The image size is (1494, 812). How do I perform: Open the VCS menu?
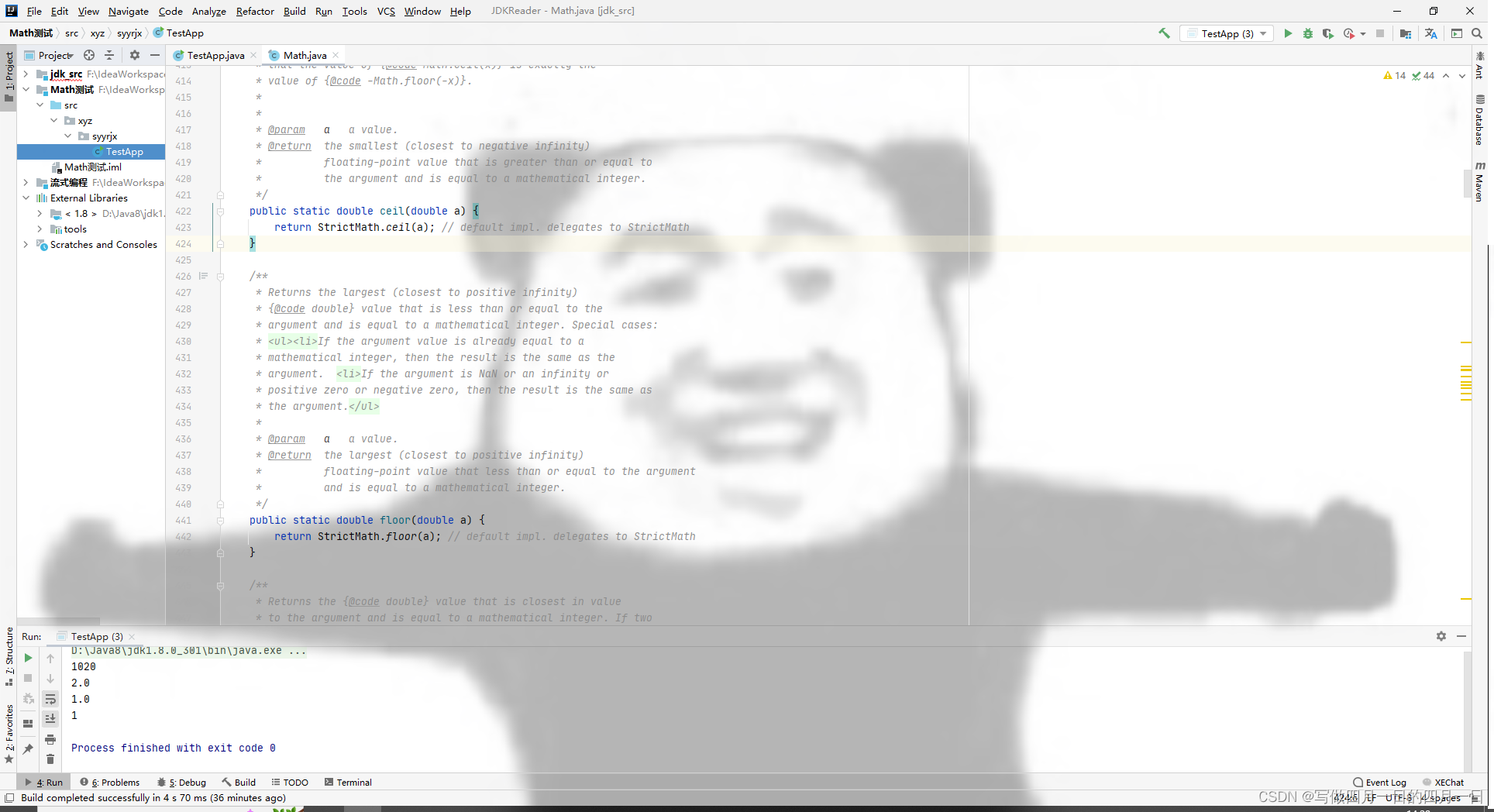click(386, 11)
